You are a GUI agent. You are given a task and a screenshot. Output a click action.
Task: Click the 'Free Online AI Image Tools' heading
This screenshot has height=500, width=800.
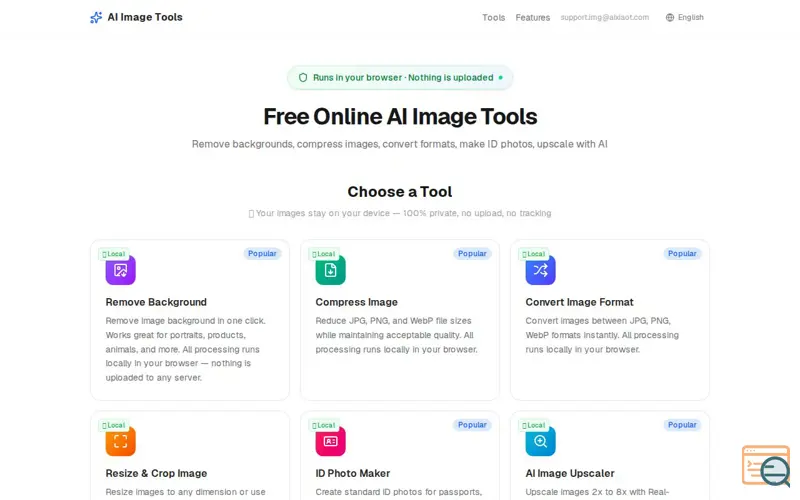pyautogui.click(x=400, y=117)
